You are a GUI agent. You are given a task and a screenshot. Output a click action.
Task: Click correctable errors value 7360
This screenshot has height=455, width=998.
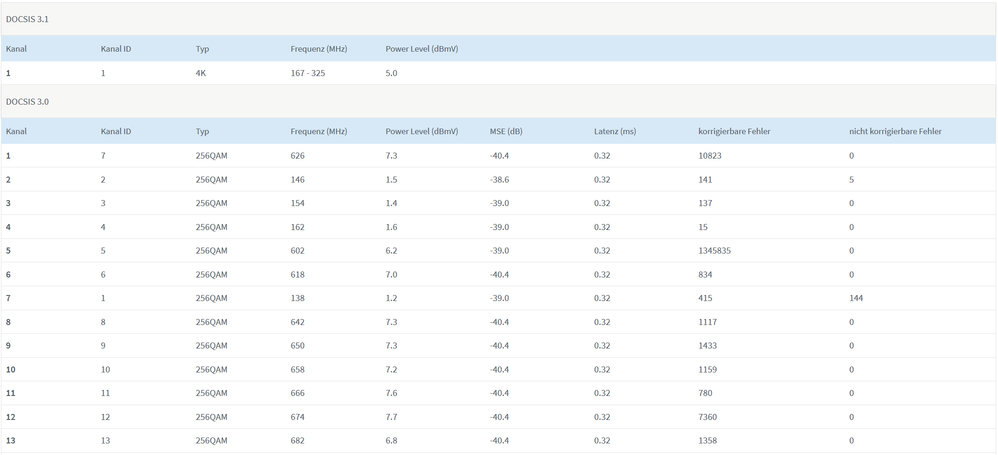tap(708, 417)
